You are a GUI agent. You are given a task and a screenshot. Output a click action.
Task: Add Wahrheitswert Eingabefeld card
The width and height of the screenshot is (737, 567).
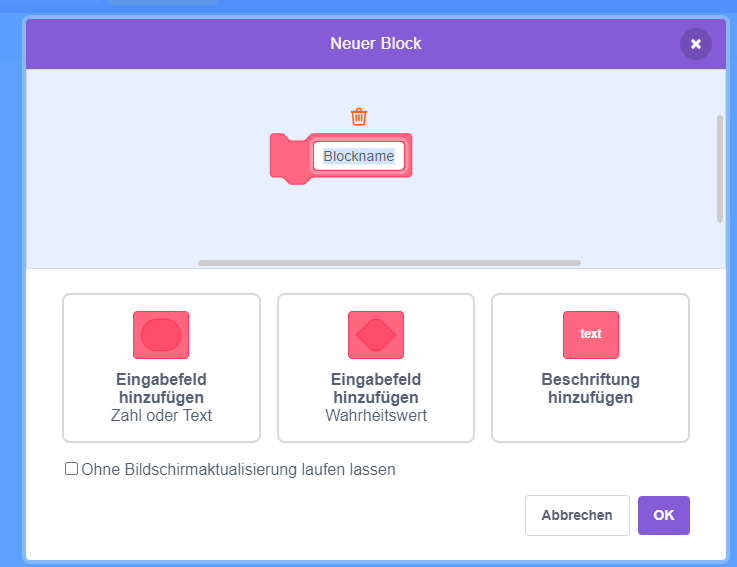click(x=376, y=368)
